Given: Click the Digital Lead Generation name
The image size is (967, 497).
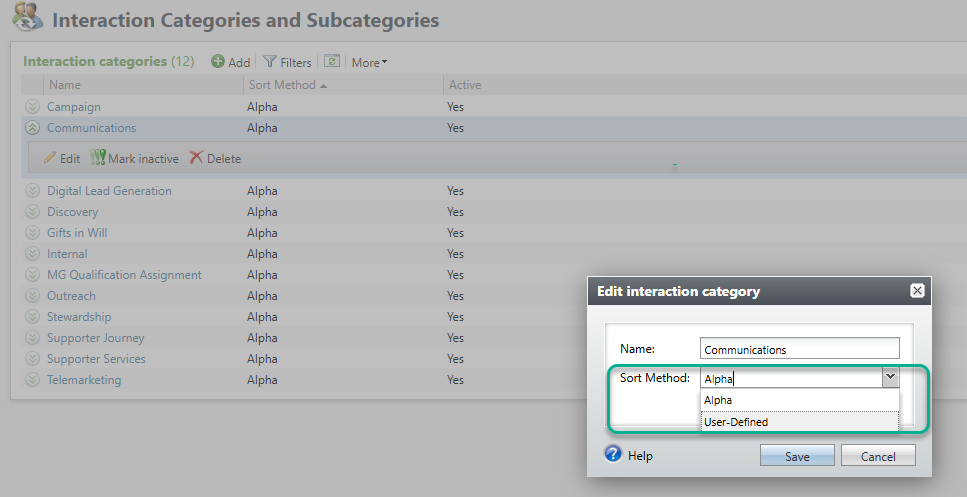Looking at the screenshot, I should (x=109, y=191).
